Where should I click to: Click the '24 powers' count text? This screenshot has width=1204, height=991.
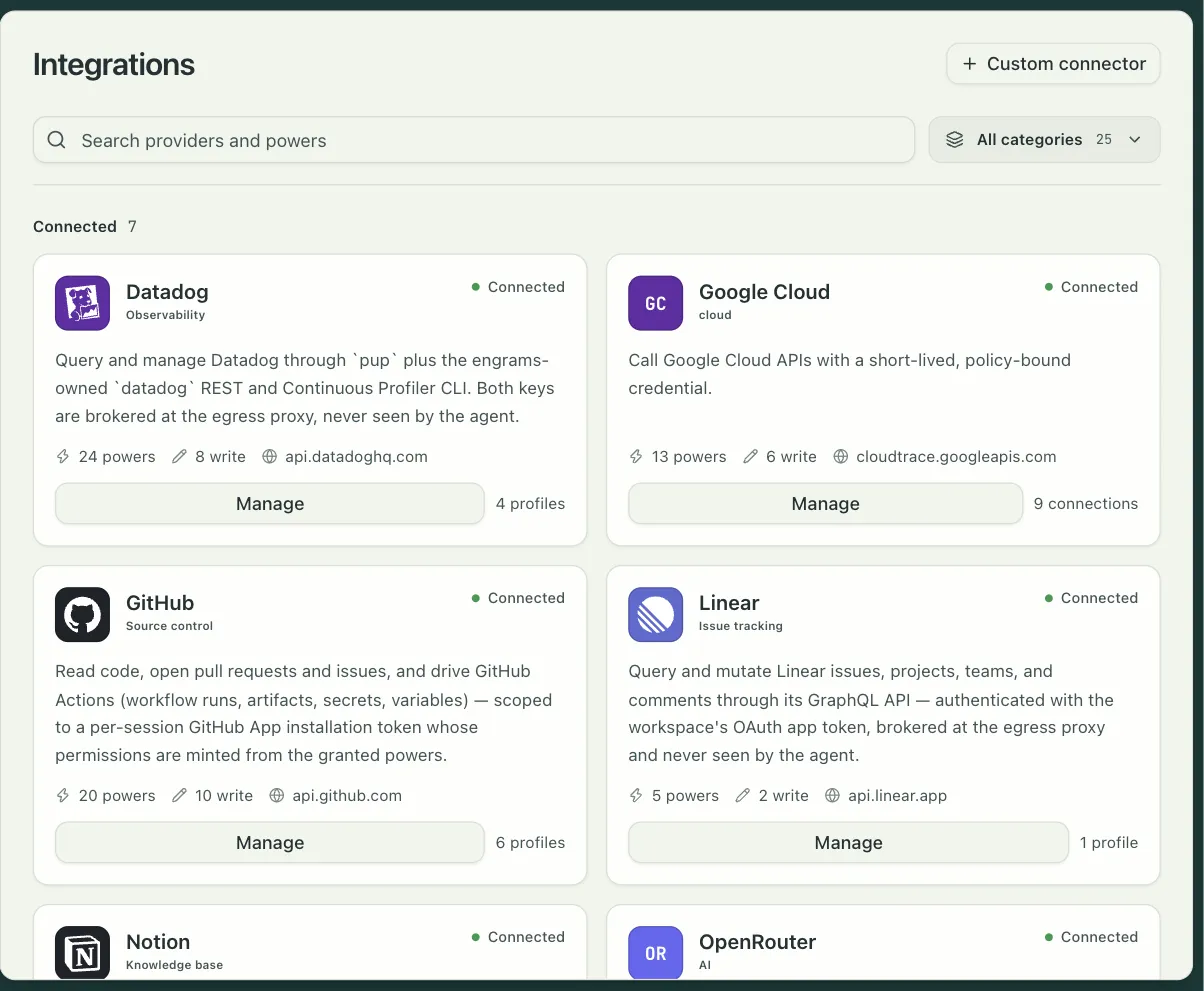click(117, 456)
